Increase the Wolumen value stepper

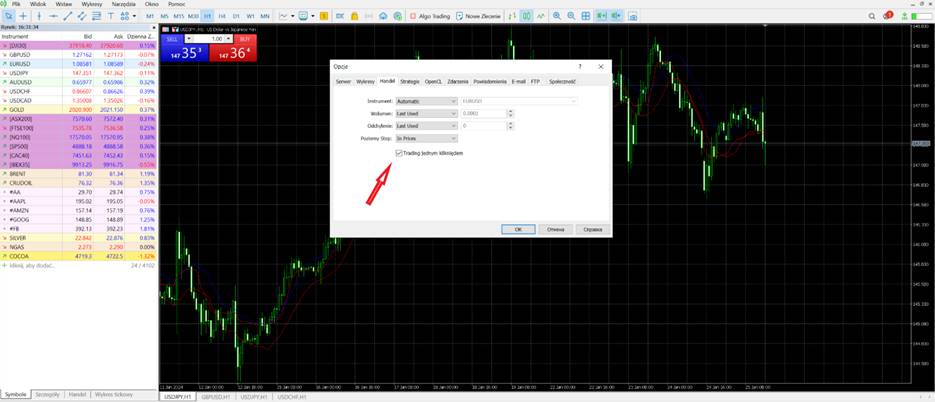[510, 112]
